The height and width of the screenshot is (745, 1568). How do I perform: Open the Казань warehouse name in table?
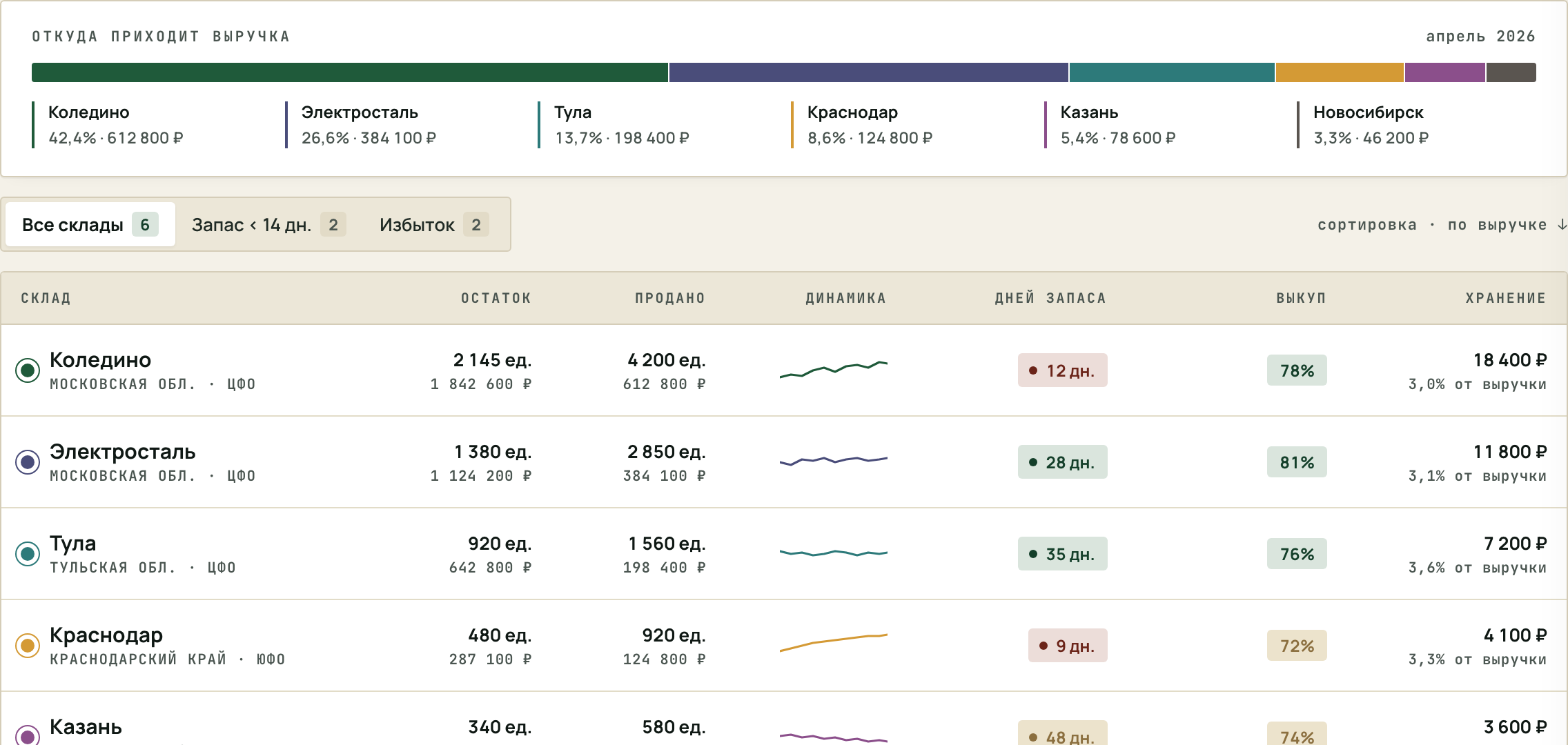(x=86, y=727)
